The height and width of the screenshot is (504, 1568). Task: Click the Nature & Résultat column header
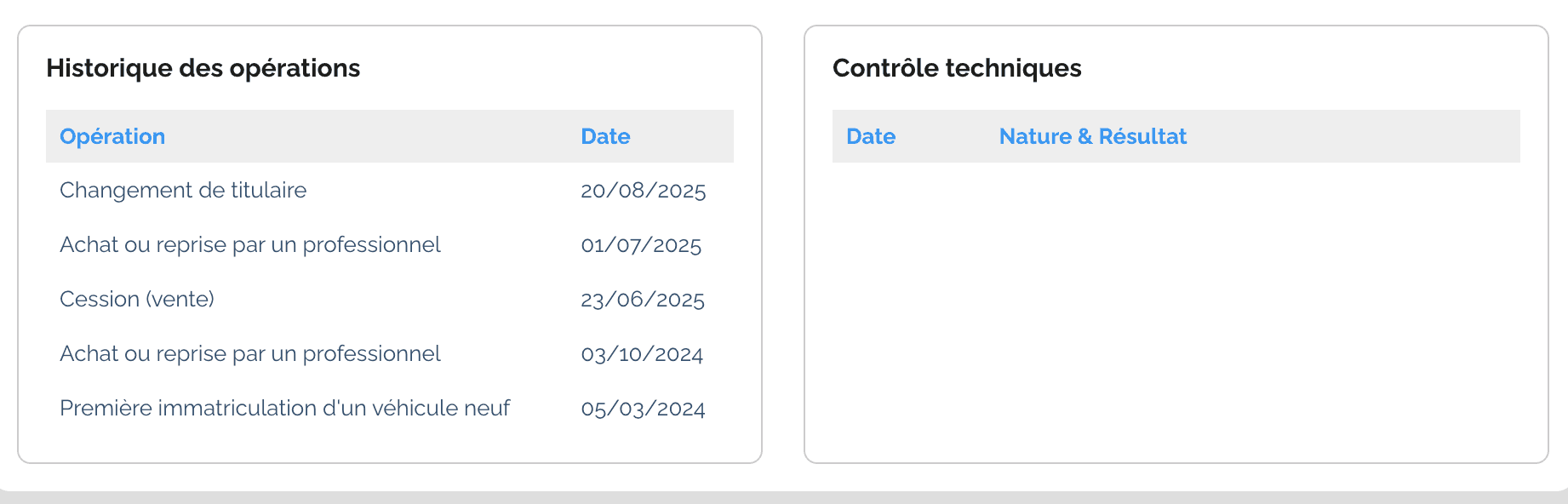click(x=1092, y=136)
